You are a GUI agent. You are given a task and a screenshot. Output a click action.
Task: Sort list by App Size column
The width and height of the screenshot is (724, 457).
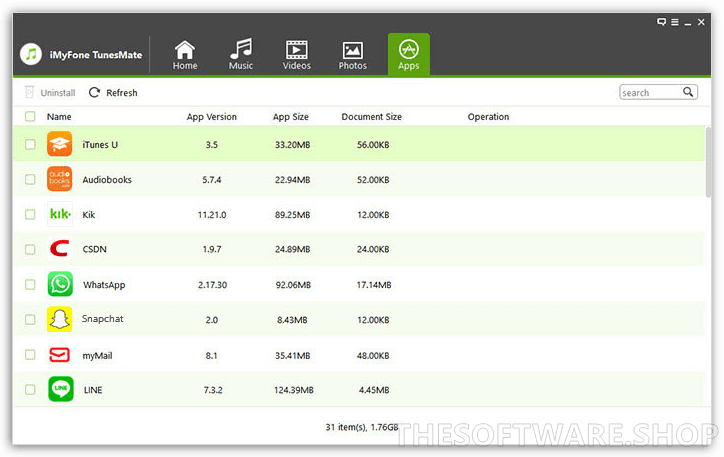(291, 117)
